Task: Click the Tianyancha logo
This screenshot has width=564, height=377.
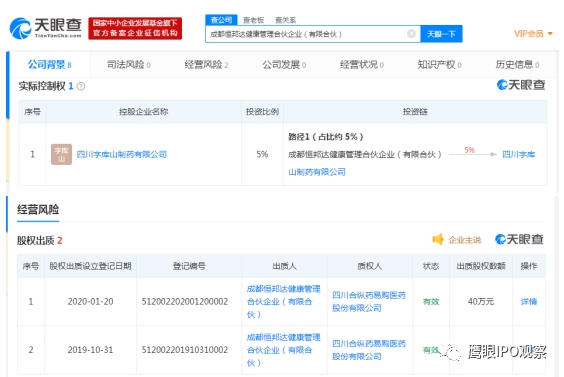Action: 46,28
